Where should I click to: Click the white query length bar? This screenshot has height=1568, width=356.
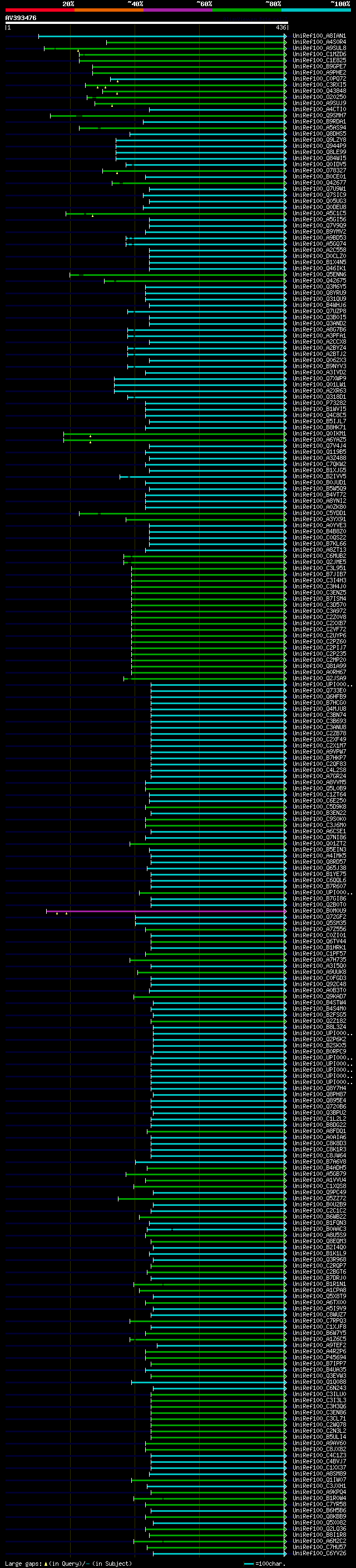[147, 23]
